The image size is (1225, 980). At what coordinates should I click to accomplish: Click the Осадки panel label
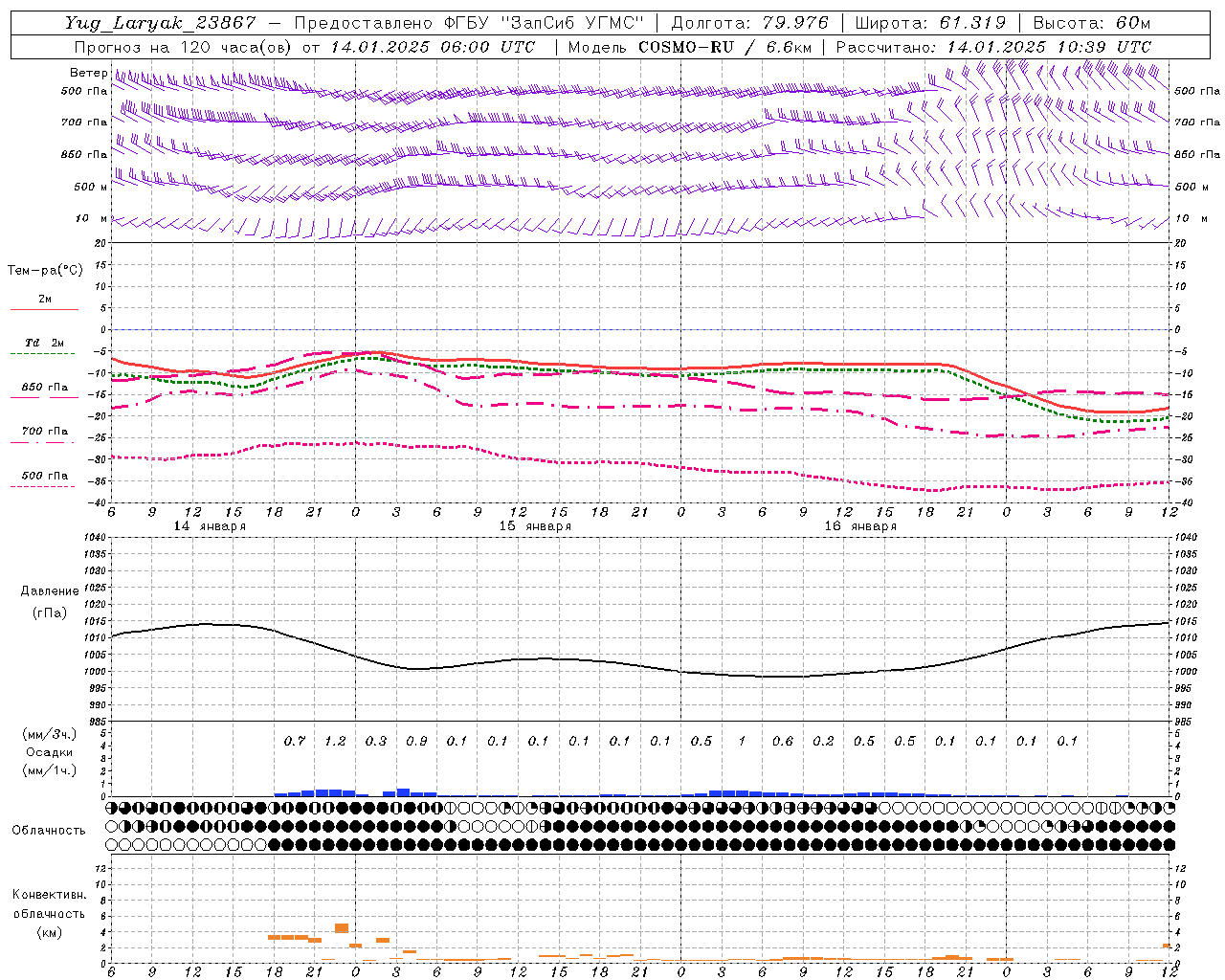50,753
